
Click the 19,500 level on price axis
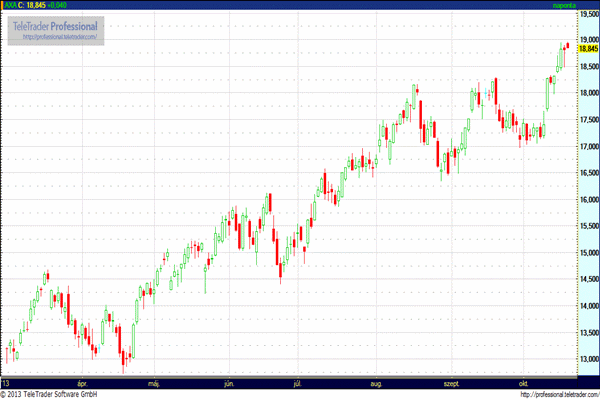pyautogui.click(x=587, y=14)
